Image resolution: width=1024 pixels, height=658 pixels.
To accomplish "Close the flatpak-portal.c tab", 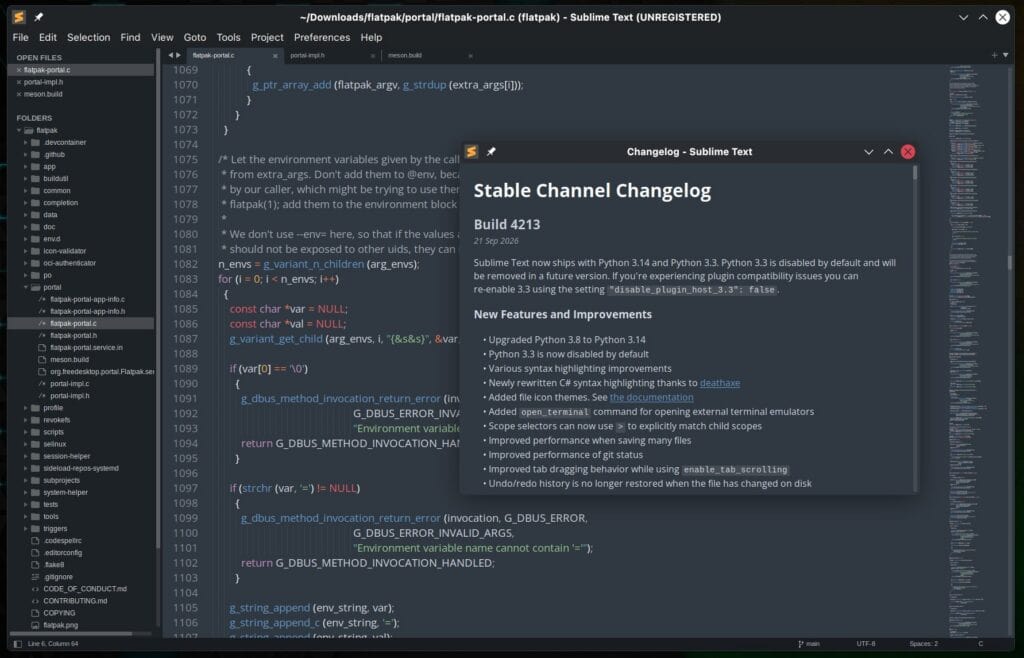I will 275,56.
